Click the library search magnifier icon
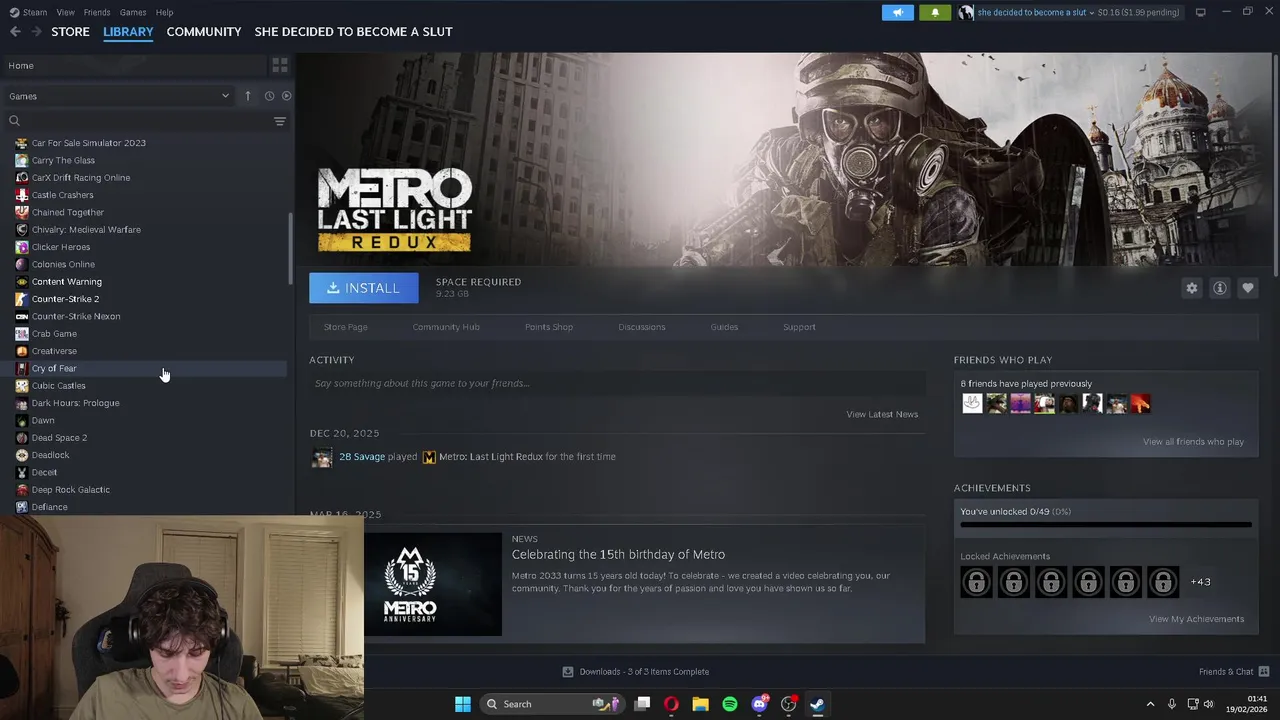Image resolution: width=1280 pixels, height=720 pixels. 14,121
